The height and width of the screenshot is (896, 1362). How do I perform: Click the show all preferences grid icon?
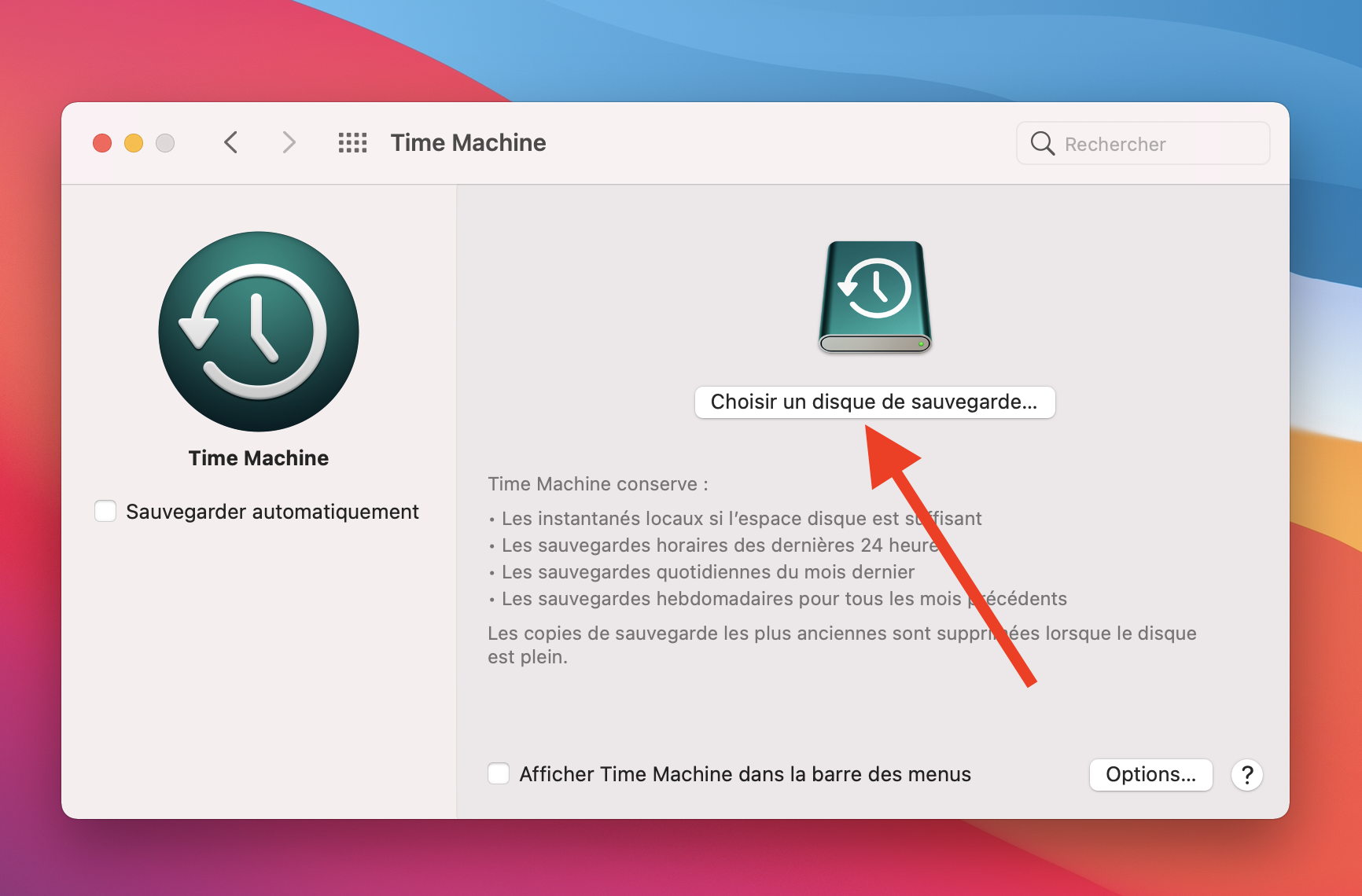352,142
